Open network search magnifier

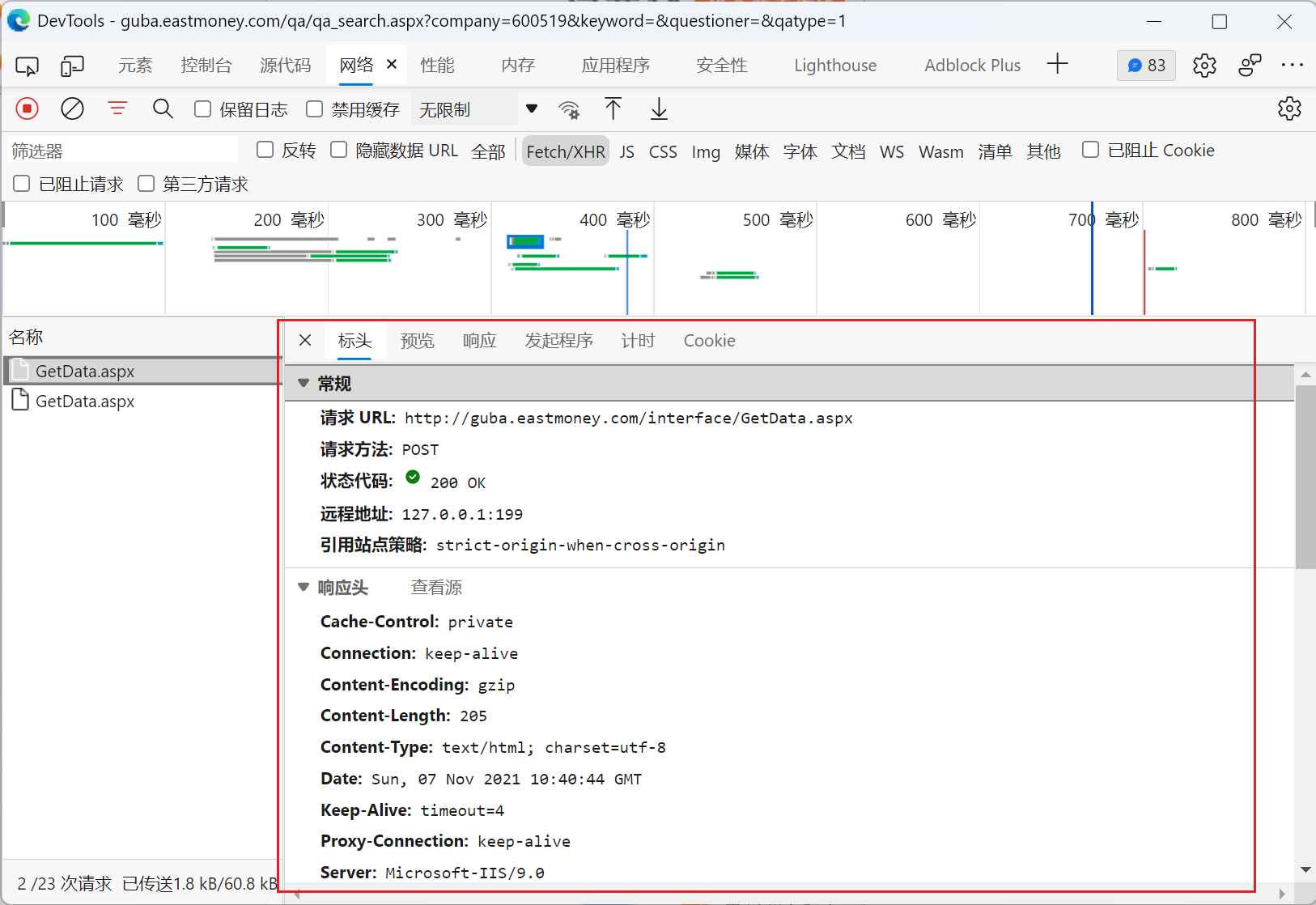163,108
